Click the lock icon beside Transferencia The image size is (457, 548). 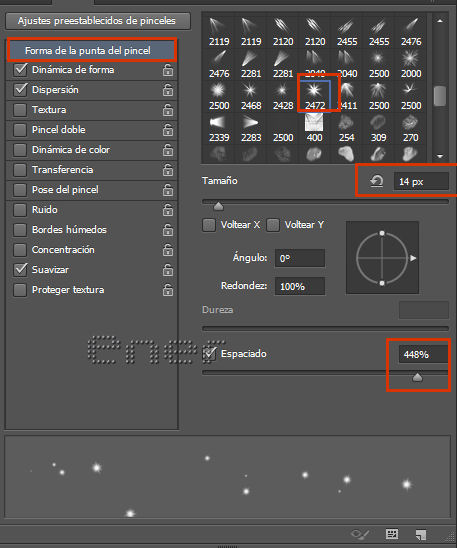tap(168, 170)
